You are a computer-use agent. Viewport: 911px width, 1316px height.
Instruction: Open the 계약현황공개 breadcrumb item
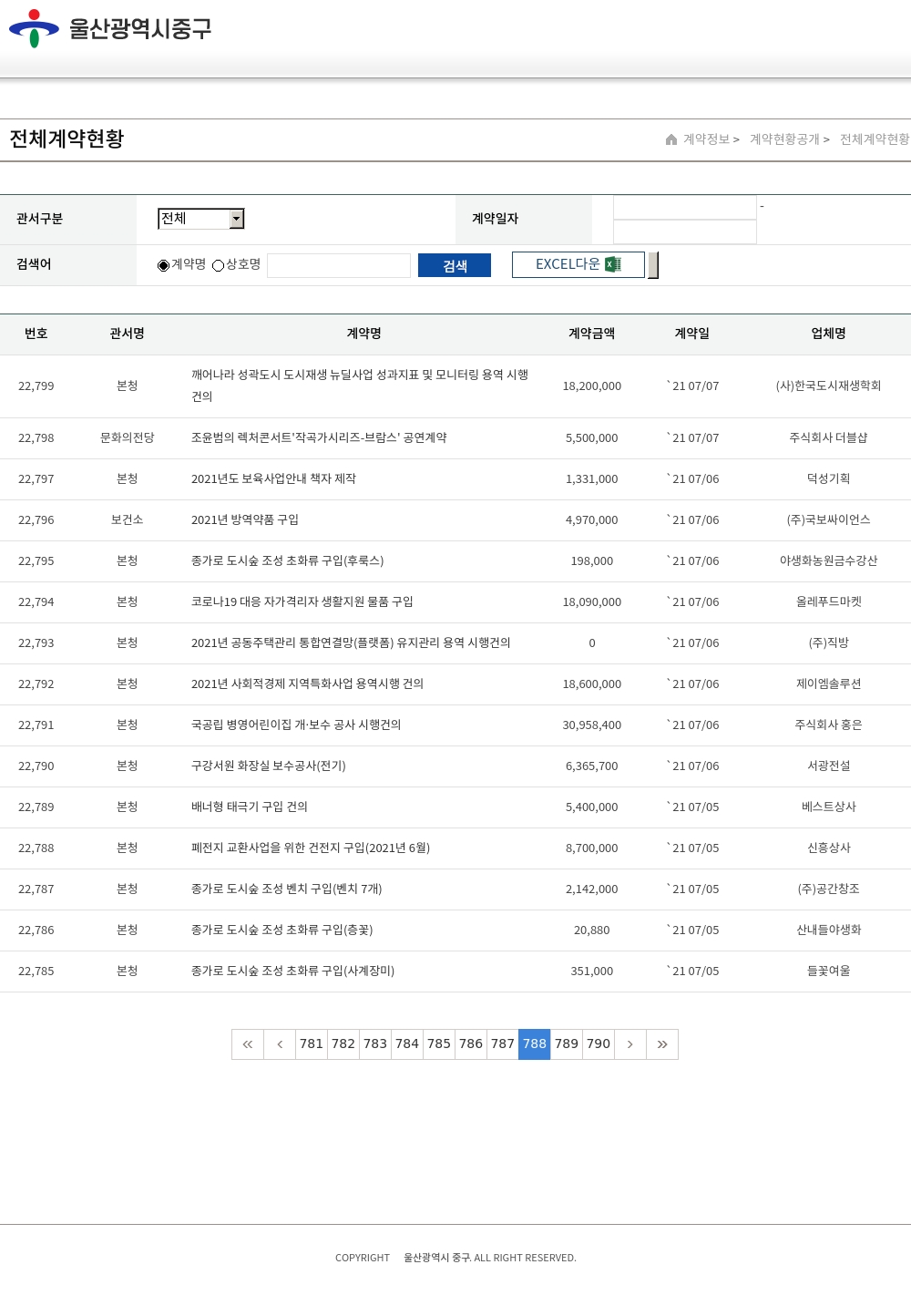coord(784,139)
